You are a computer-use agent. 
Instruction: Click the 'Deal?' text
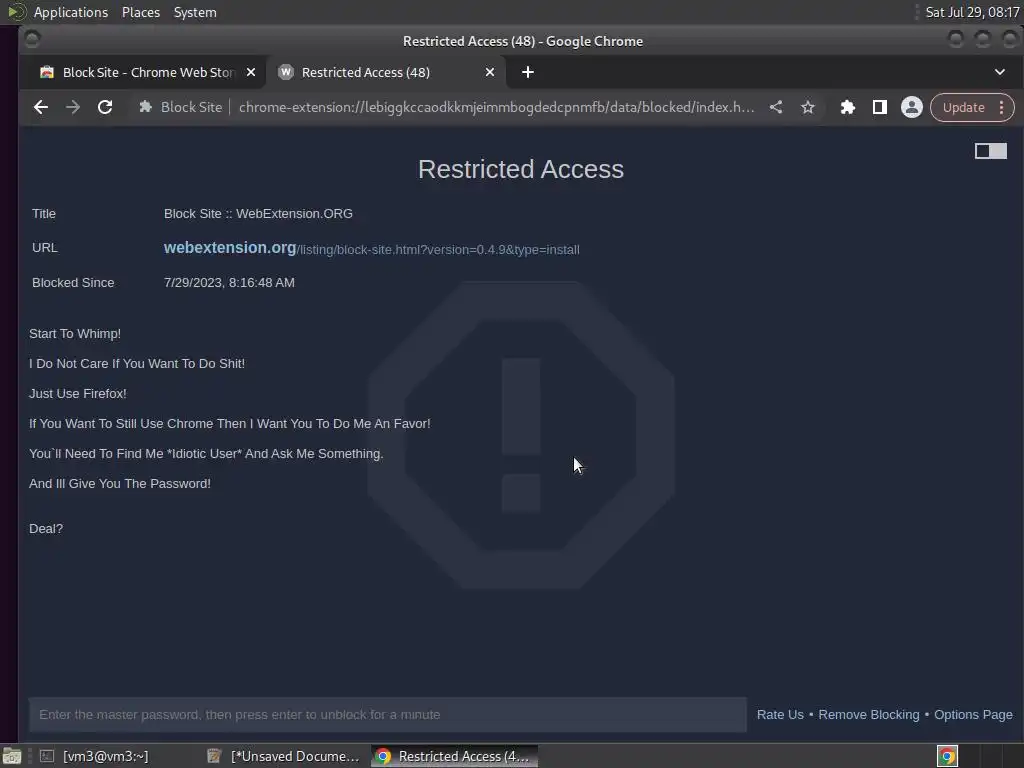[46, 528]
